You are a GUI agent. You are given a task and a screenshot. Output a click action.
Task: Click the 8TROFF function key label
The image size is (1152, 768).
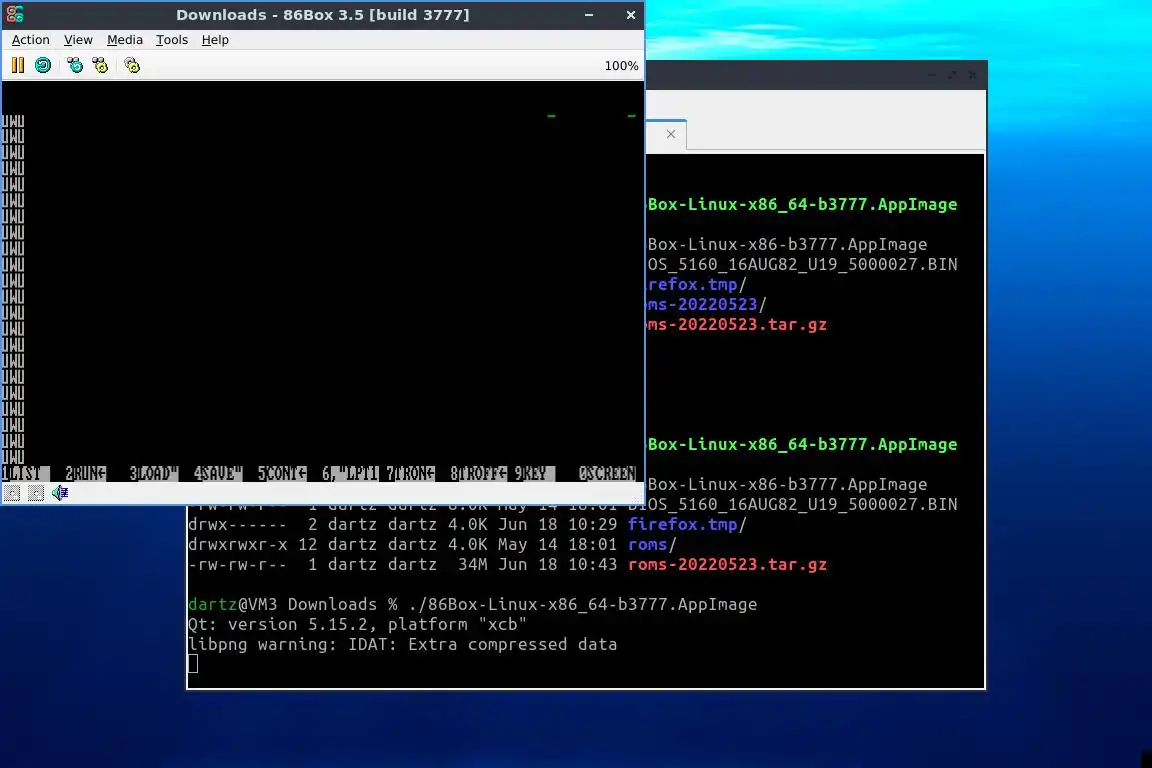tap(478, 473)
